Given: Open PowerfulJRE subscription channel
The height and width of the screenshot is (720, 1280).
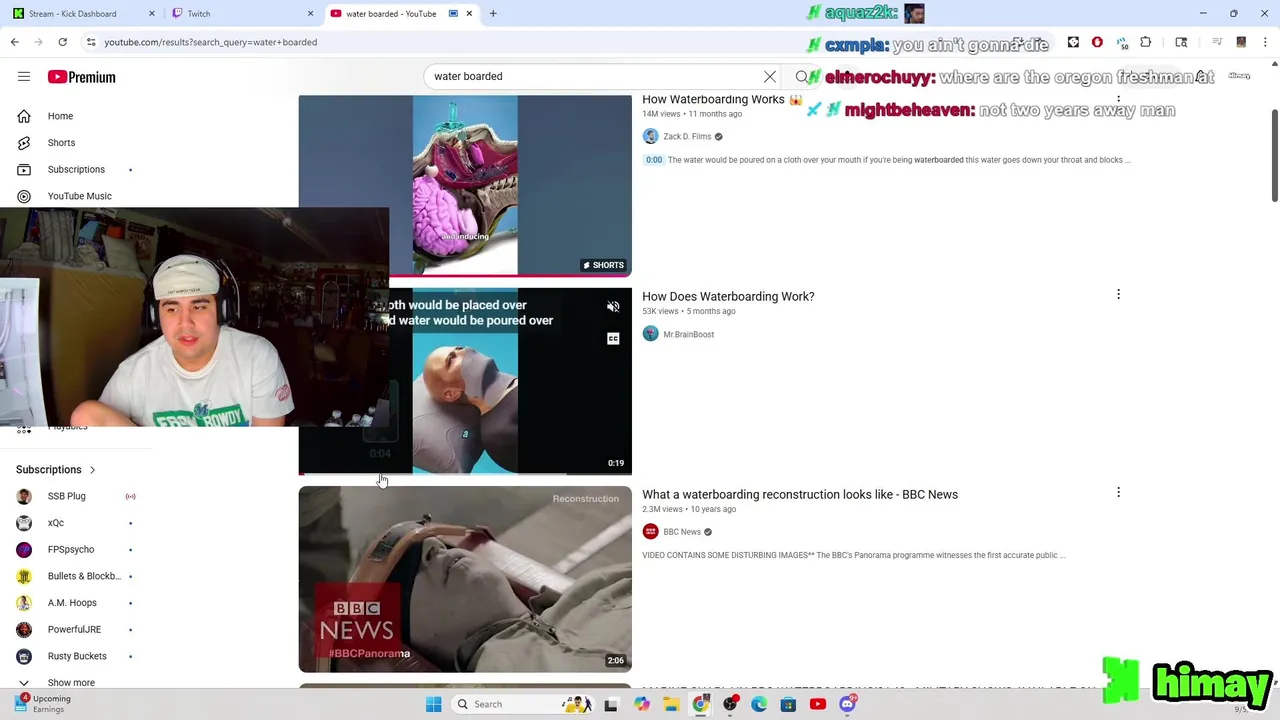Looking at the screenshot, I should [x=76, y=629].
